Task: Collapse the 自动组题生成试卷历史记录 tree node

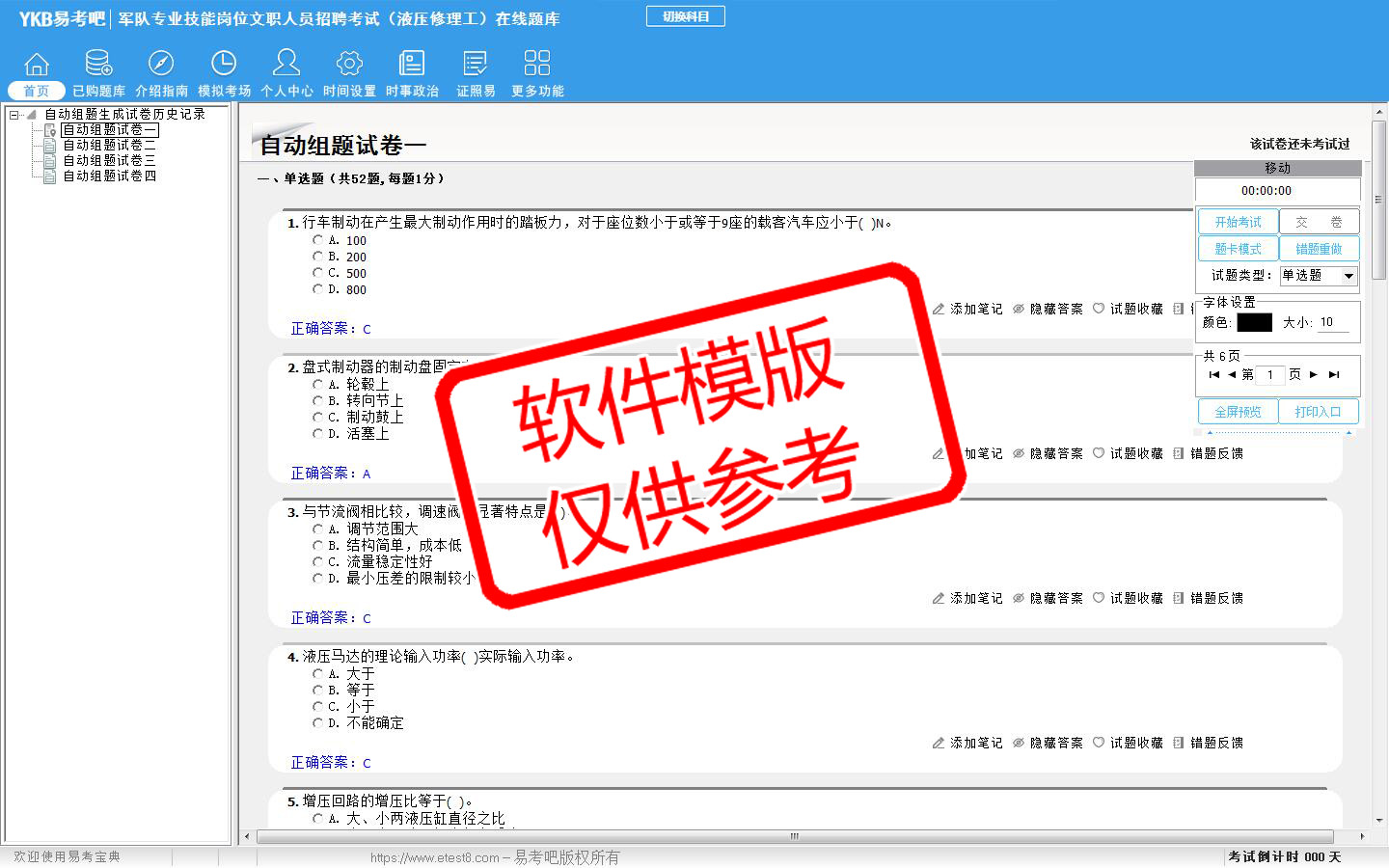Action: (x=14, y=115)
